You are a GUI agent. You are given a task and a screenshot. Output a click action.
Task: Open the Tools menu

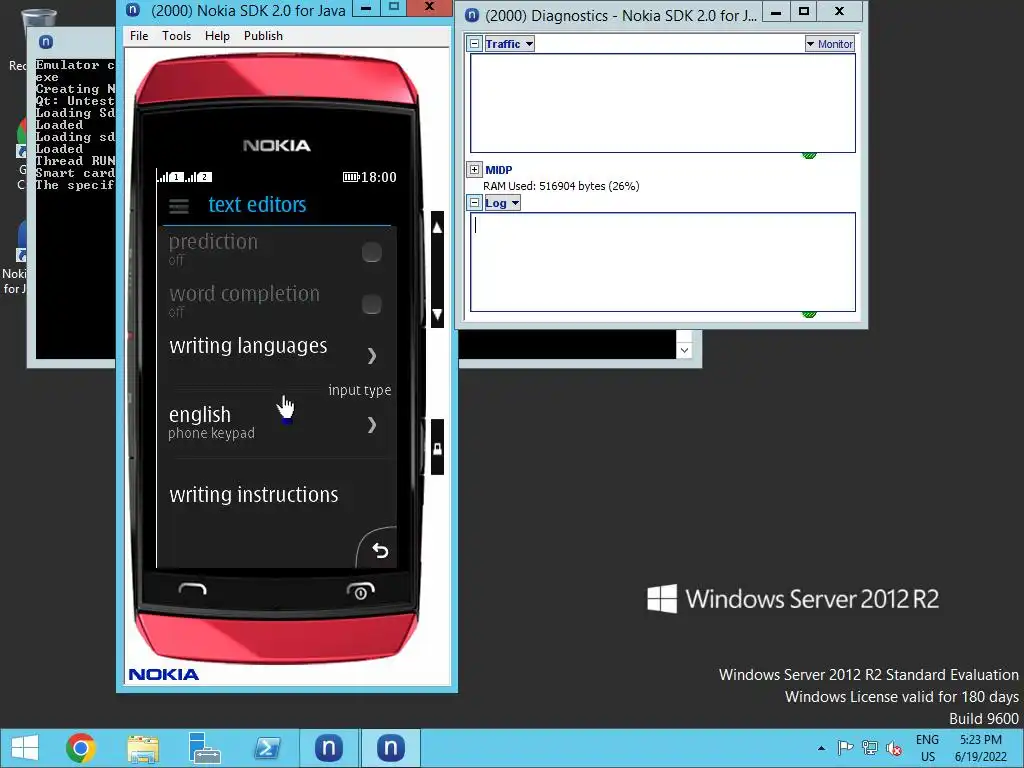(176, 36)
